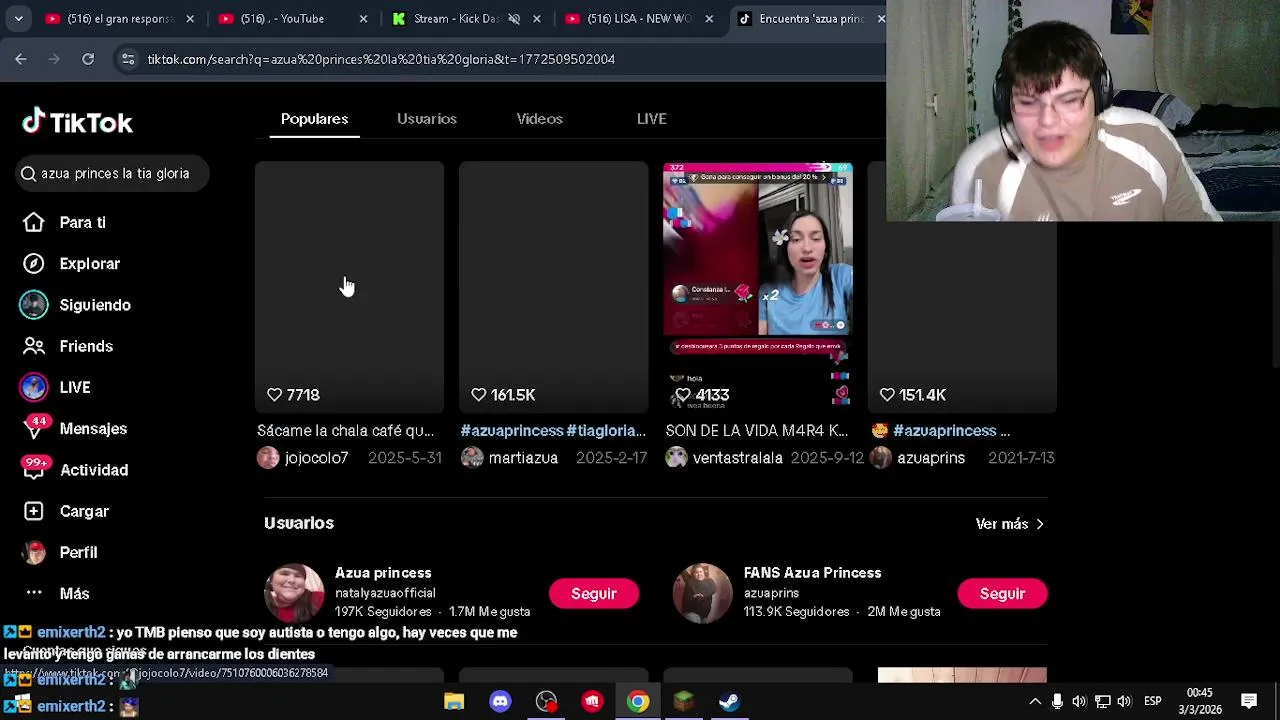Open Explorar compass icon in sidebar
The image size is (1280, 720).
(x=34, y=263)
